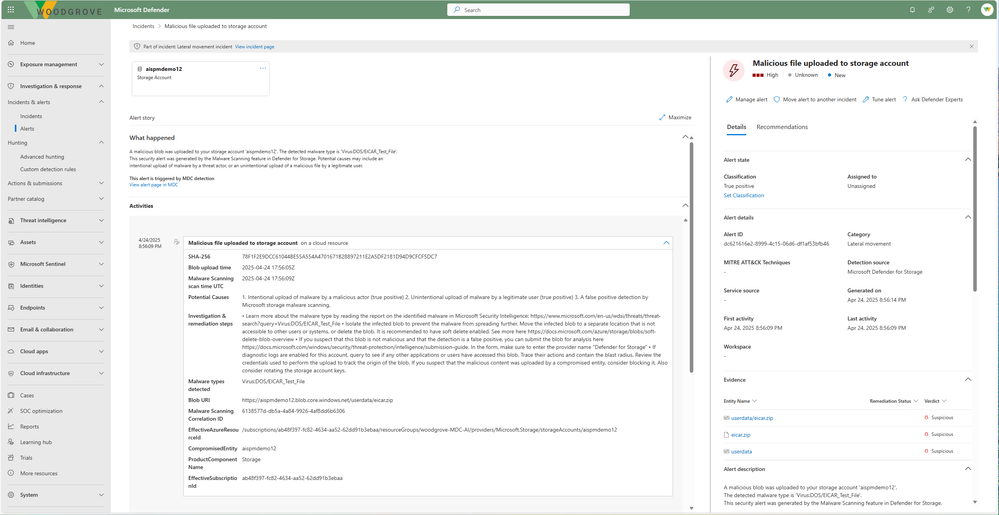The height and width of the screenshot is (515, 999).
Task: Expand Email & collaboration section
Action: (101, 330)
